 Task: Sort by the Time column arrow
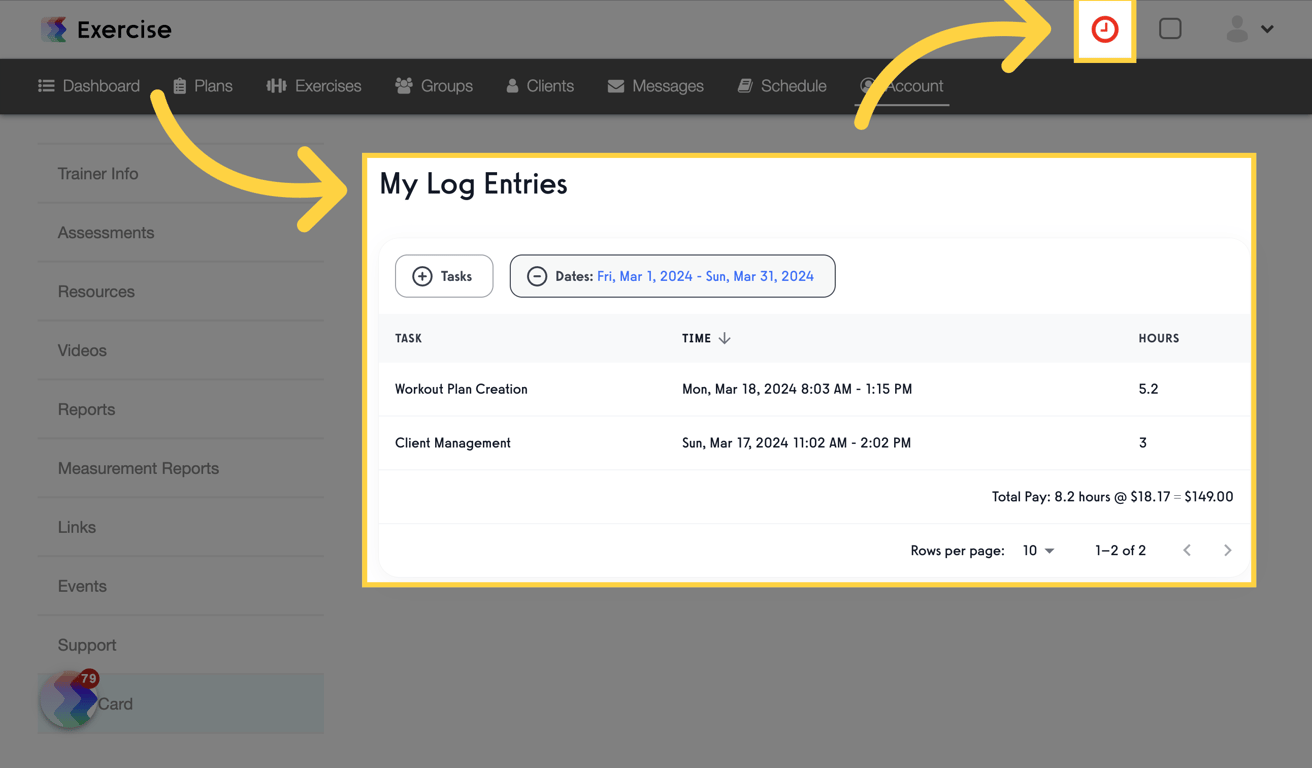pyautogui.click(x=724, y=338)
